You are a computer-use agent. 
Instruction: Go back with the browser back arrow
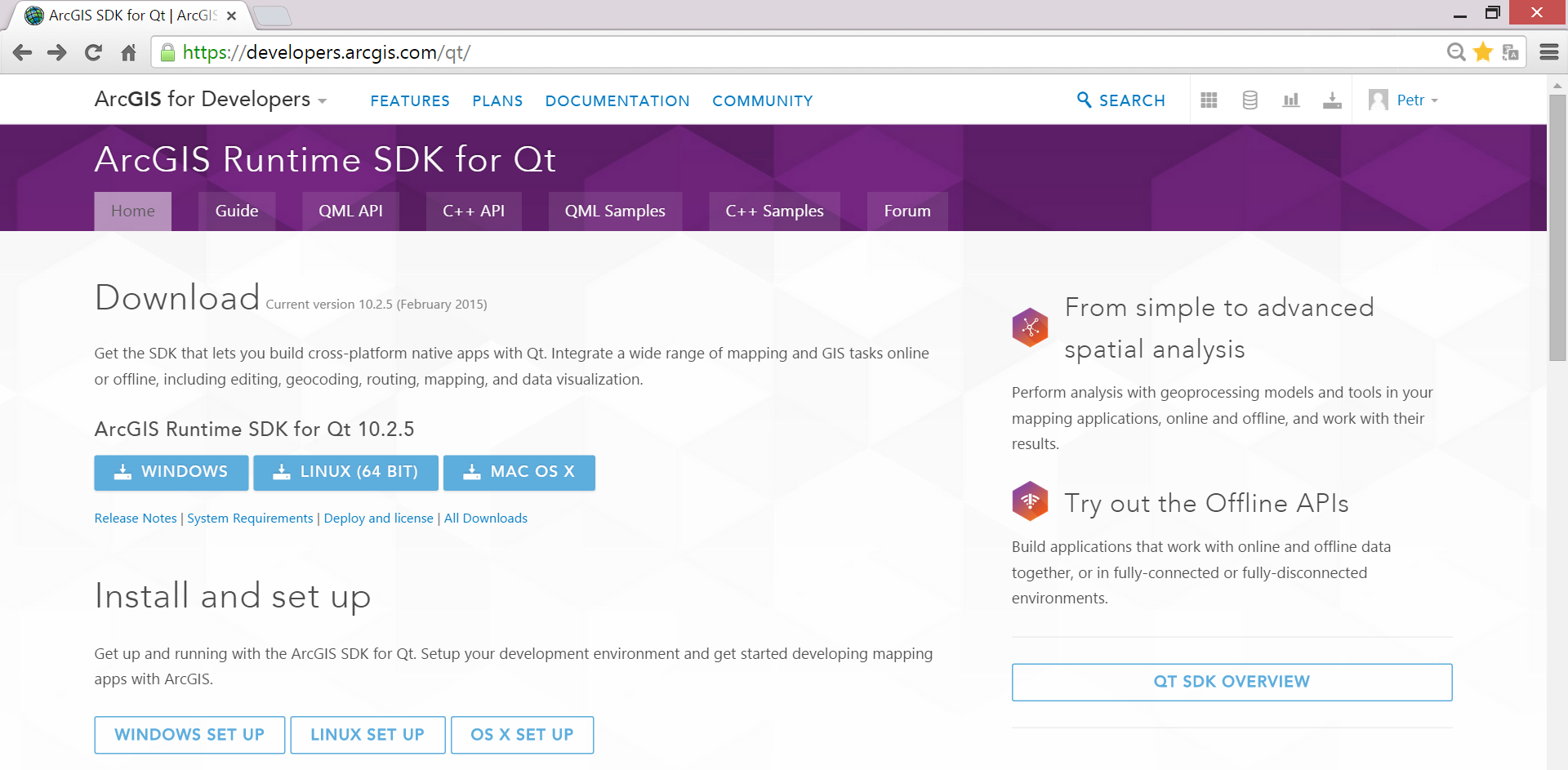23,53
